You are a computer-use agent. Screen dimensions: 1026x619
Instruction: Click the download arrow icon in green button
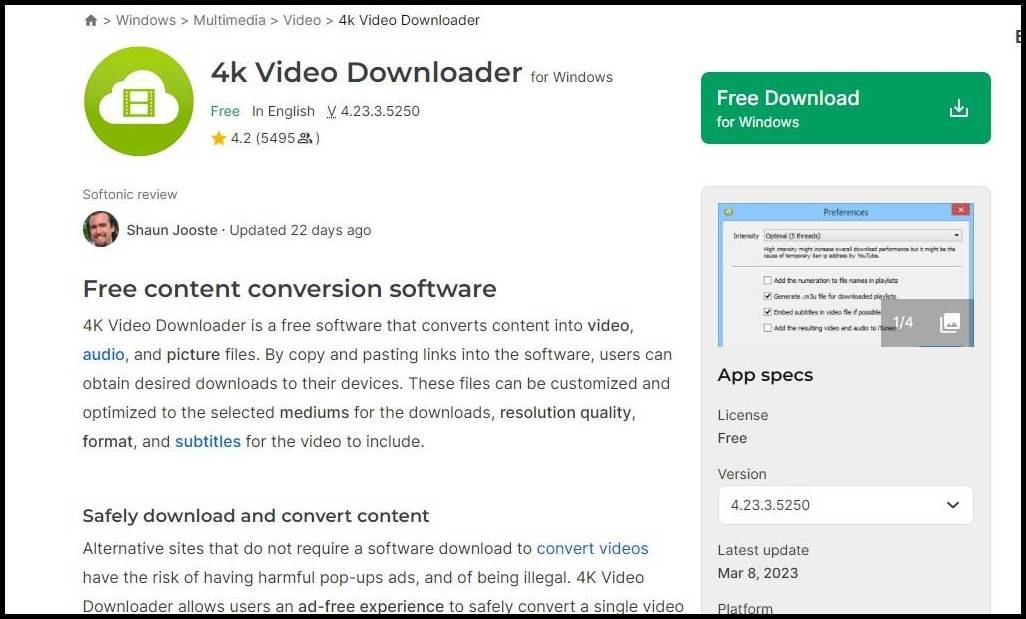tap(959, 108)
